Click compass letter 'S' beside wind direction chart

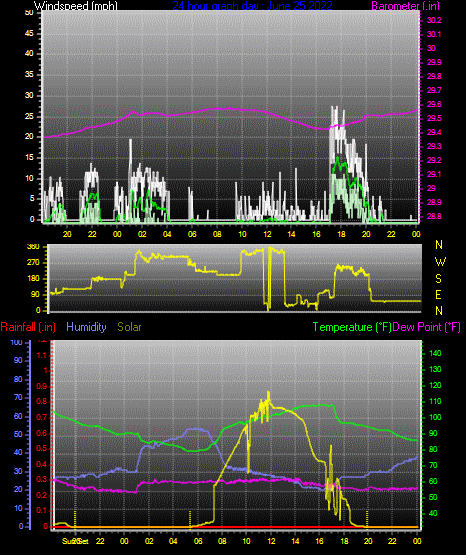(x=438, y=279)
